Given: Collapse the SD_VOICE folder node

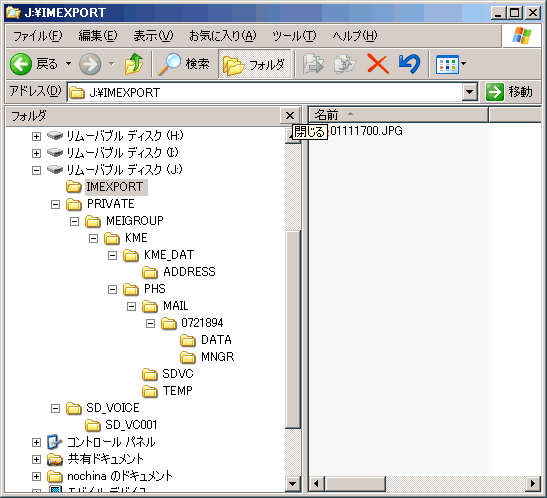Looking at the screenshot, I should pyautogui.click(x=55, y=408).
